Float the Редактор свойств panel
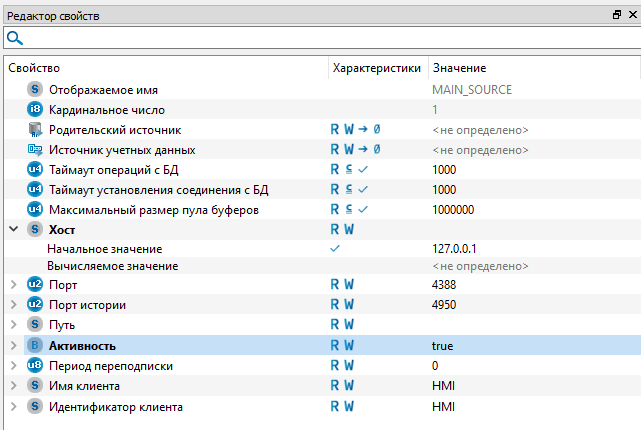641x430 pixels. point(617,13)
